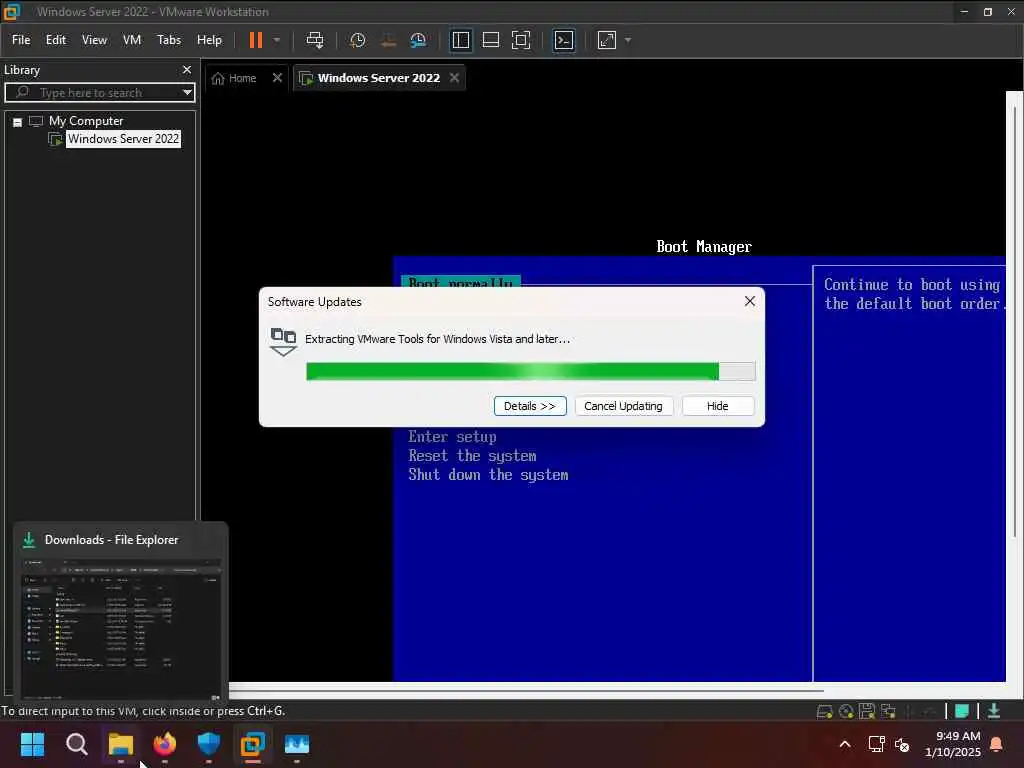Pause the virtual machine with the orange pause icon
The image size is (1024, 768).
[x=256, y=40]
